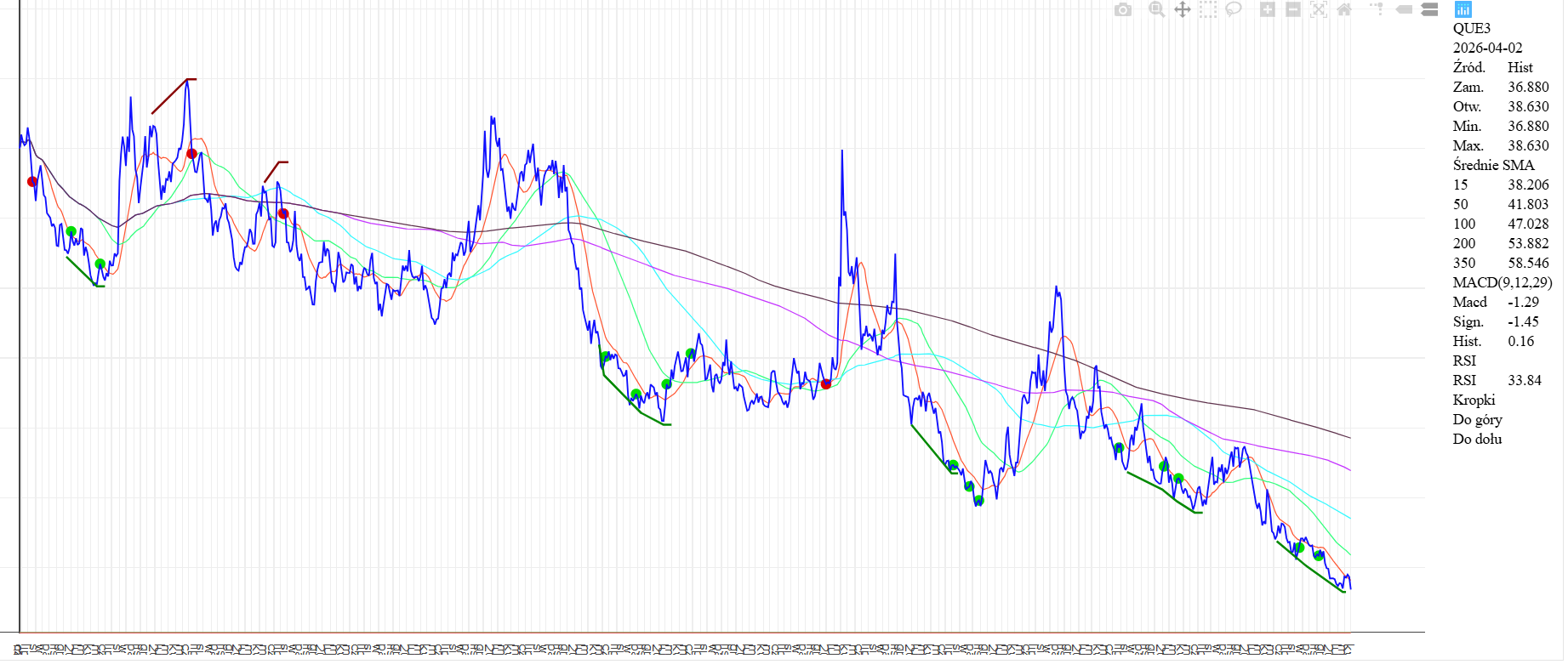Click the Autoscale icon in the modebar
Viewport: 1568px width, 670px height.
[x=1319, y=9]
